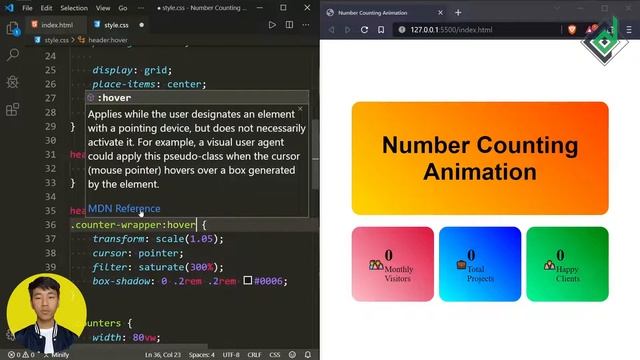This screenshot has height=360, width=640.
Task: Open the Selection menu
Action: pos(74,8)
